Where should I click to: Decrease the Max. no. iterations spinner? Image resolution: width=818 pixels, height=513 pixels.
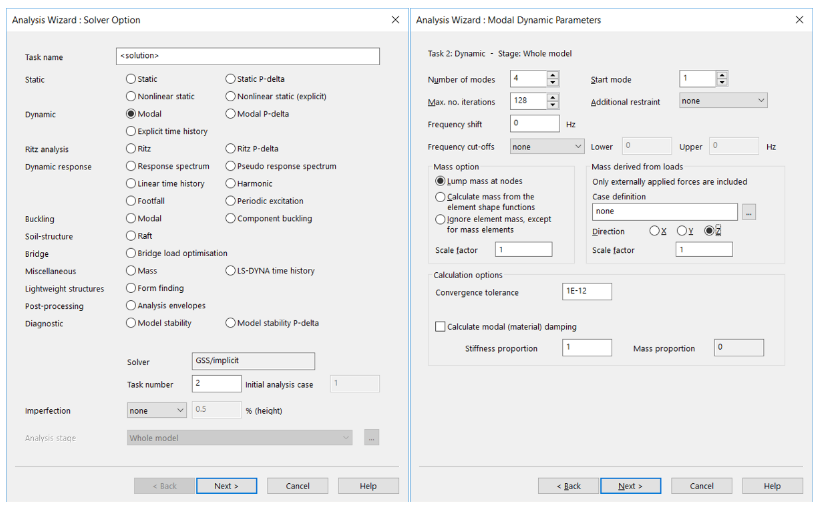point(552,105)
